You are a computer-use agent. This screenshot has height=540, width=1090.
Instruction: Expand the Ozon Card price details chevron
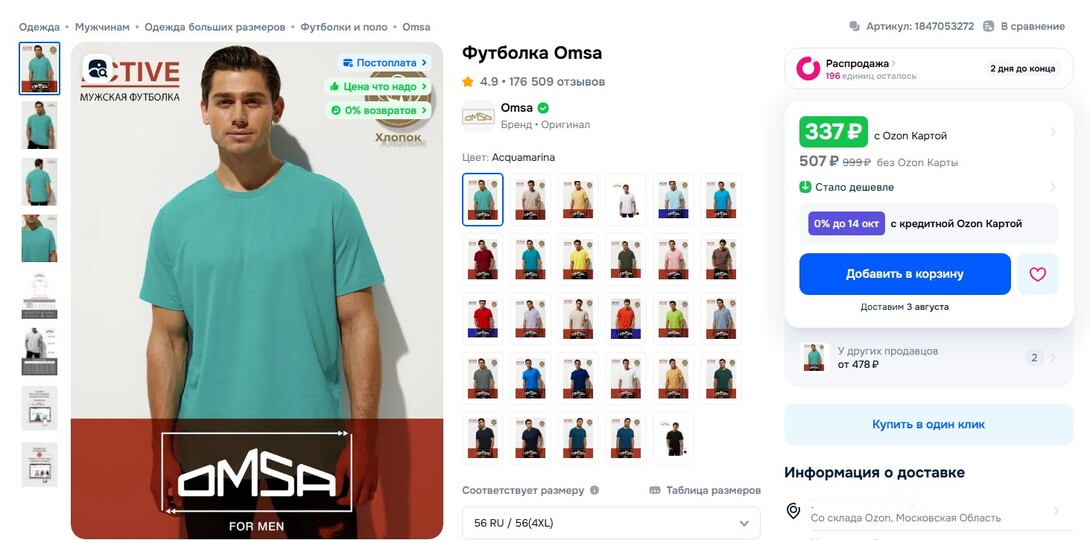pos(1052,132)
